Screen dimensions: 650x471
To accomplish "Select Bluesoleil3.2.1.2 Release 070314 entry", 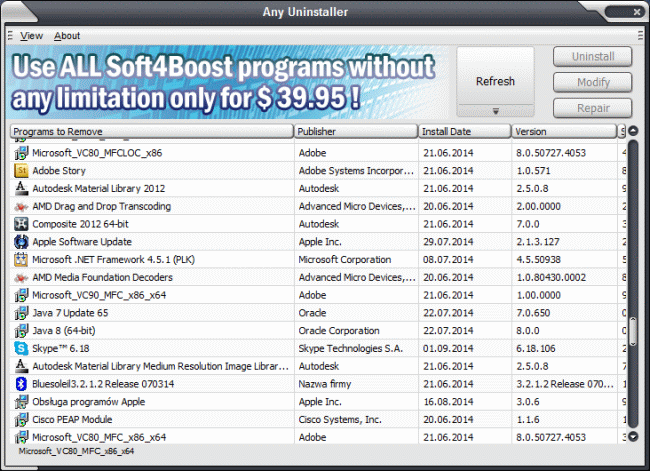I will click(x=318, y=384).
